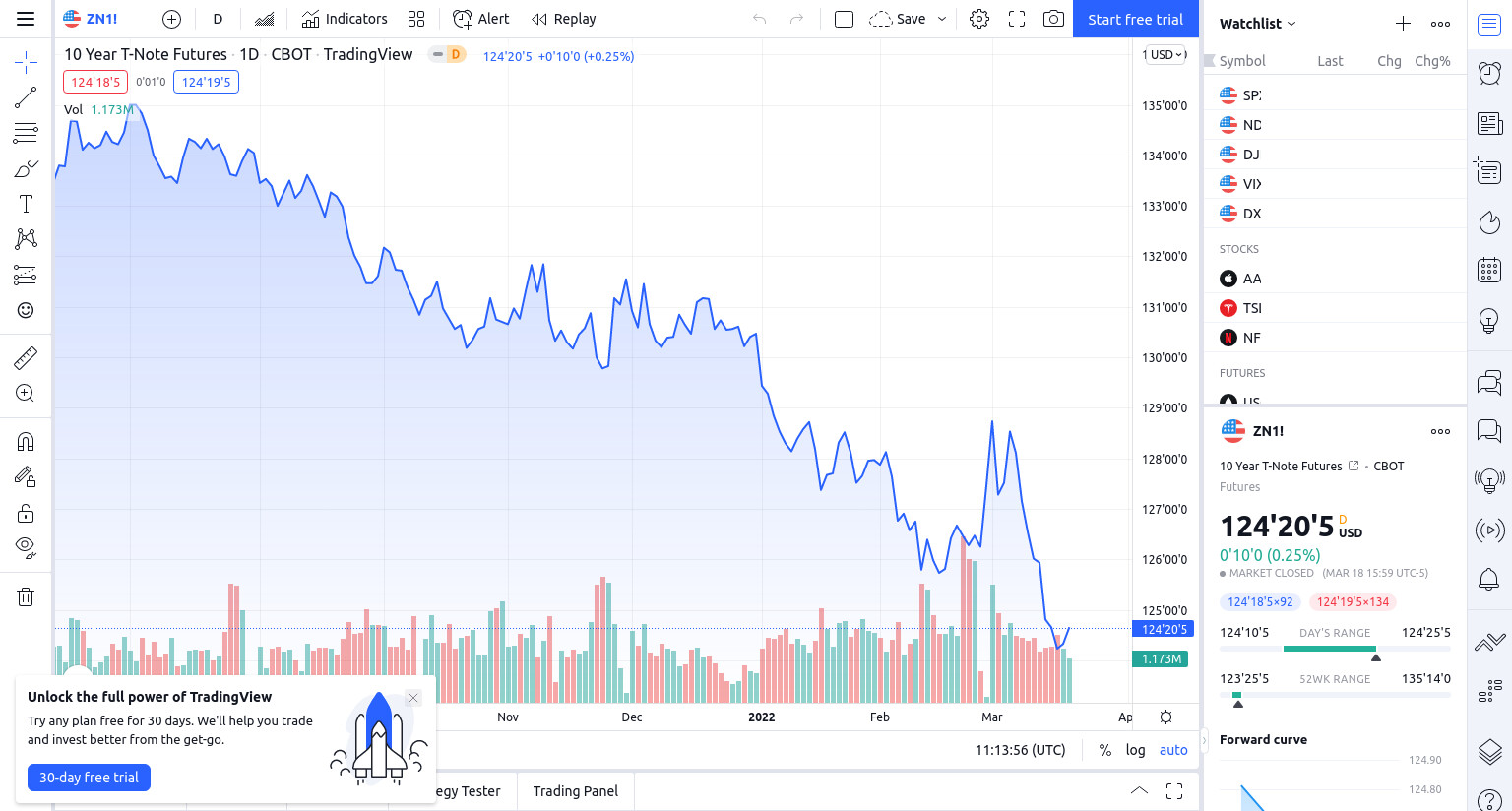This screenshot has height=811, width=1512.
Task: Open the Indicators dialog
Action: click(345, 19)
